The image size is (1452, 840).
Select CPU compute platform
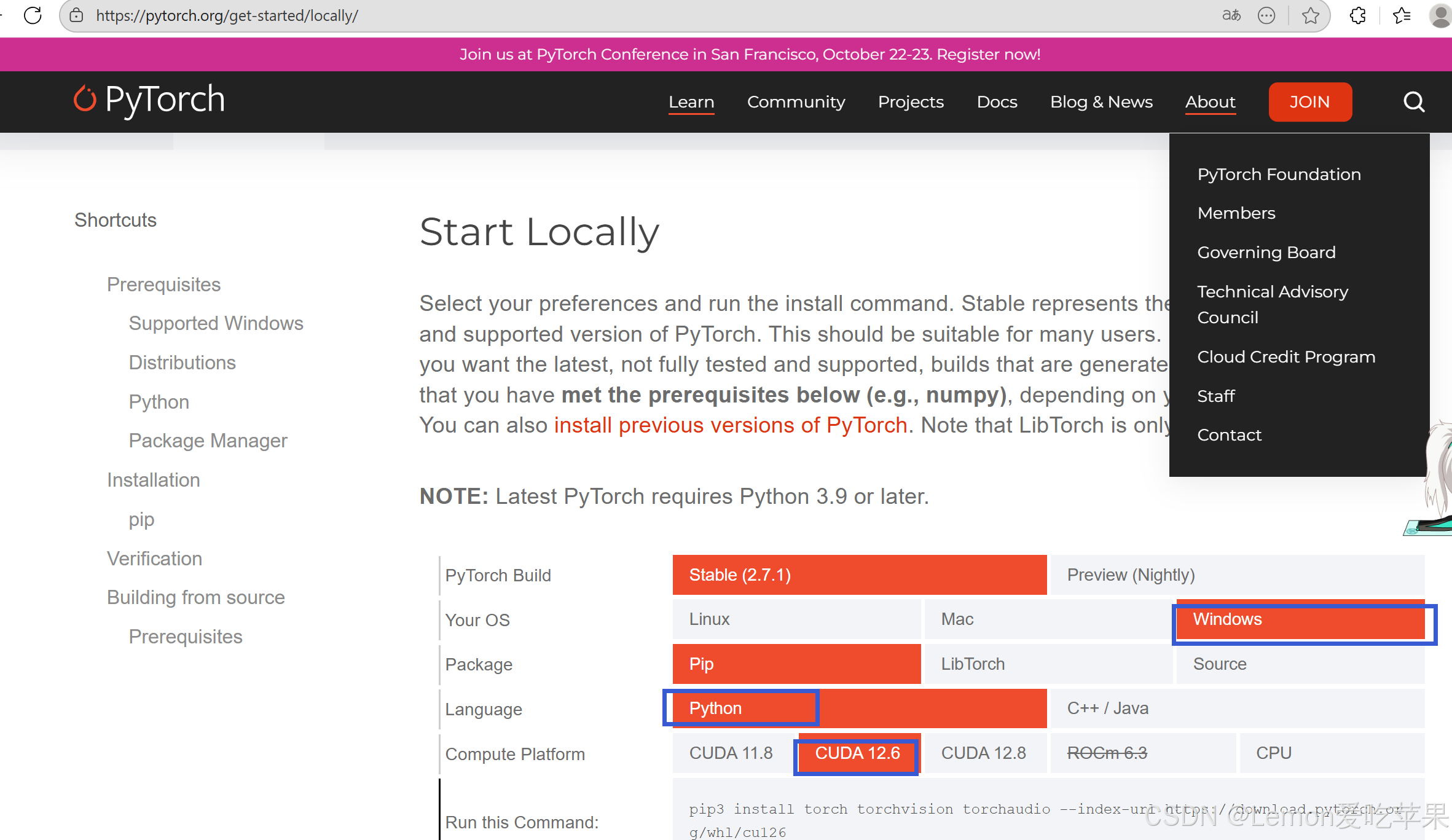point(1332,753)
